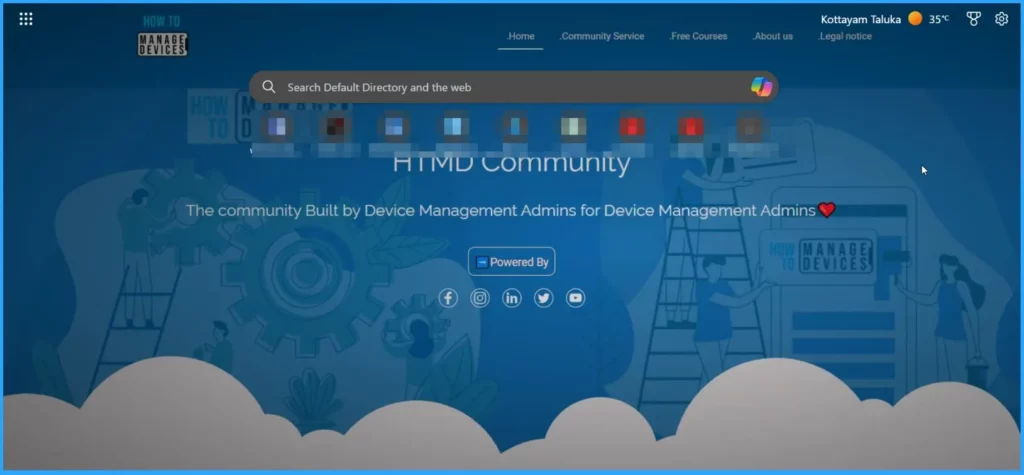Open the About us menu item
The image size is (1024, 475).
tap(773, 37)
